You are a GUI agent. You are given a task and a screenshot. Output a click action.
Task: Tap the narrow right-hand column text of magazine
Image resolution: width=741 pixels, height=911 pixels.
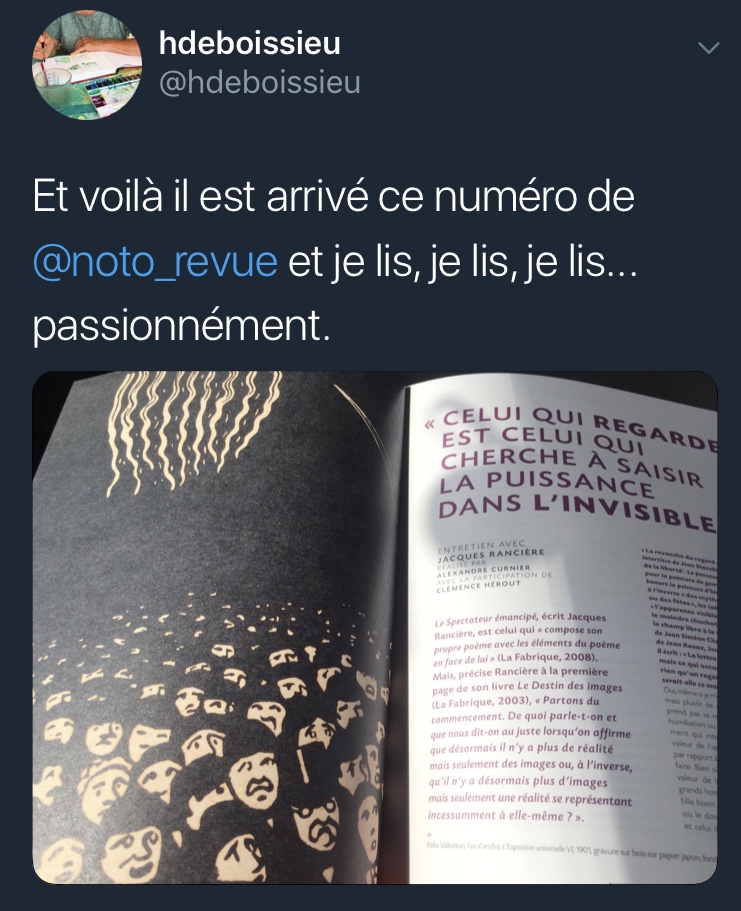680,691
